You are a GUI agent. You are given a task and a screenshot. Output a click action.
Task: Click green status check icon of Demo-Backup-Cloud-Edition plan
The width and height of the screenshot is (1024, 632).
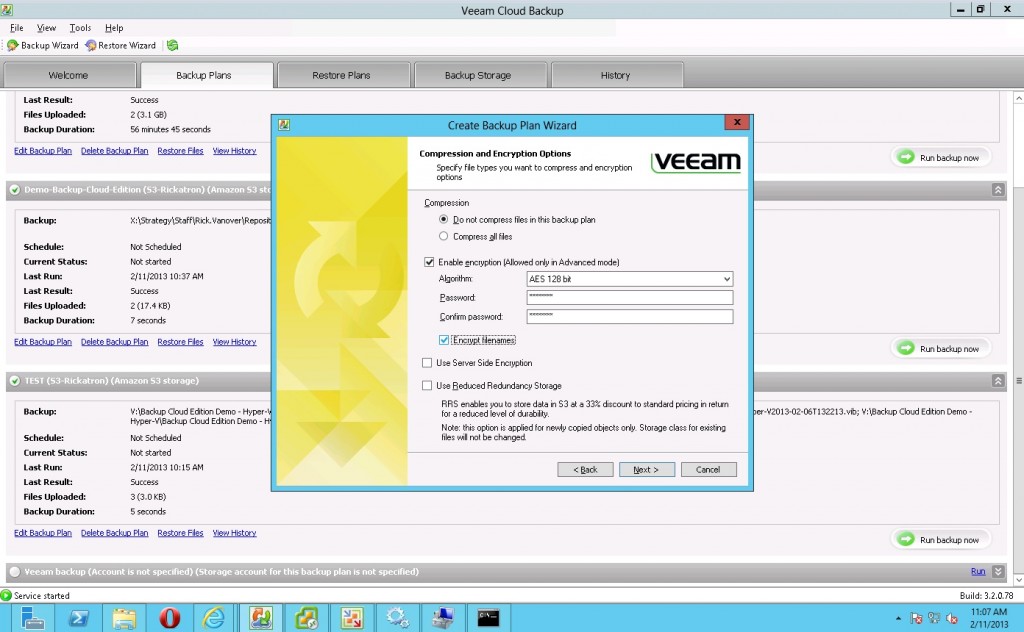point(15,190)
